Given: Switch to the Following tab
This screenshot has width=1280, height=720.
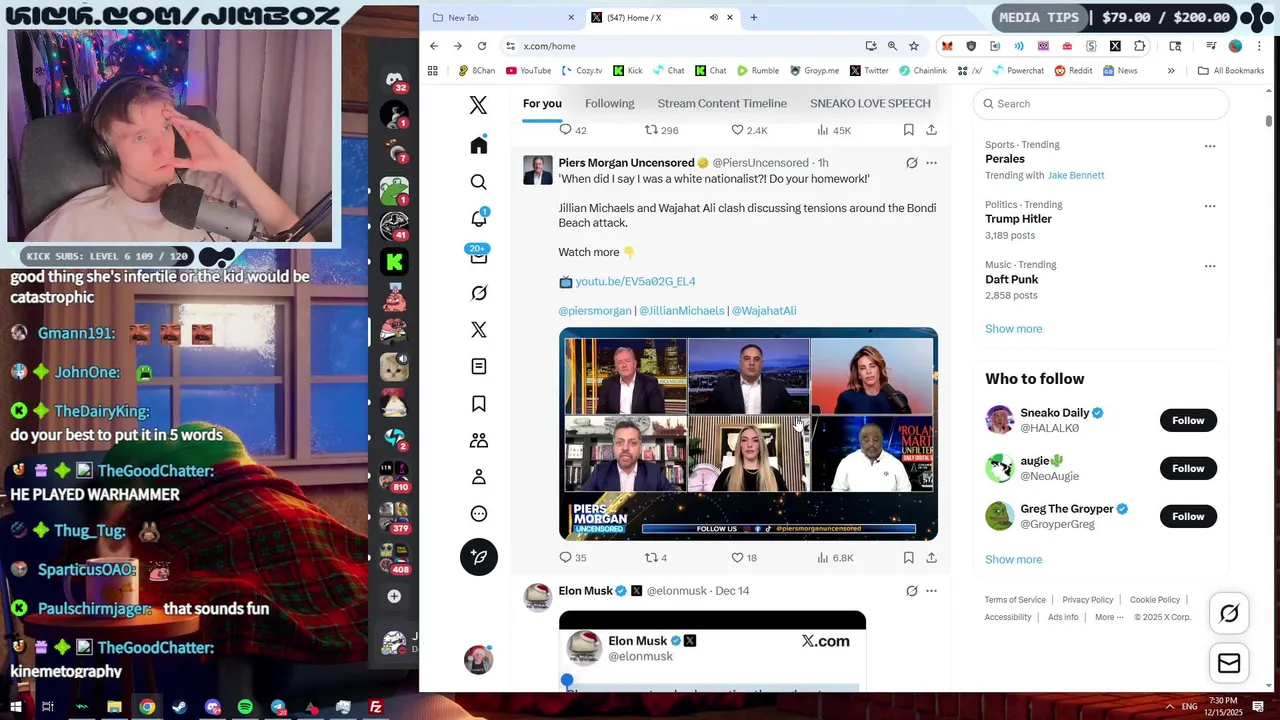Looking at the screenshot, I should point(610,104).
